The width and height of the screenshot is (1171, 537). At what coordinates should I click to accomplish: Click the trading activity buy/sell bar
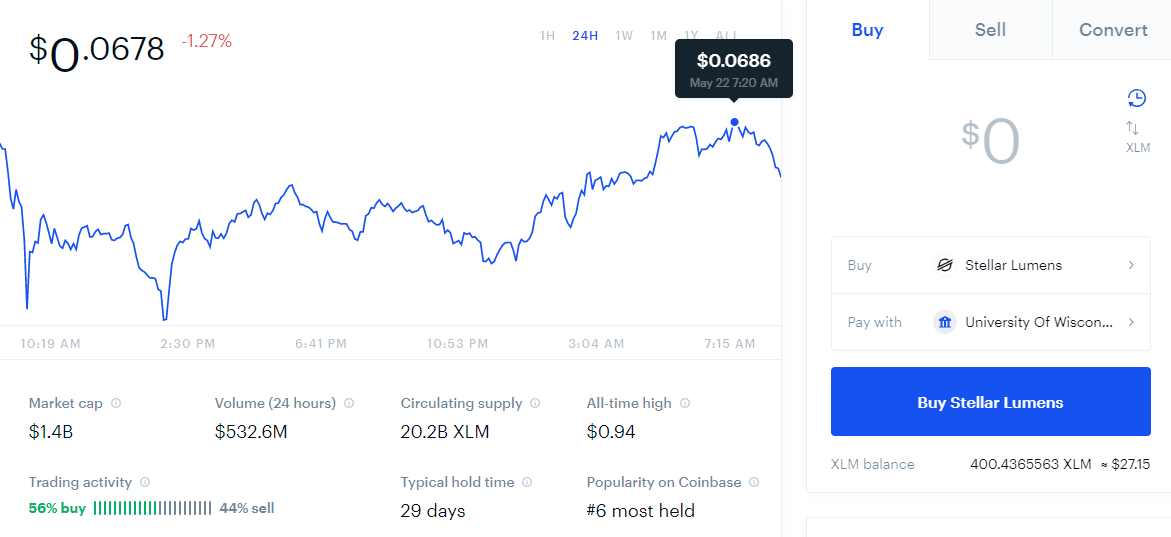[152, 509]
